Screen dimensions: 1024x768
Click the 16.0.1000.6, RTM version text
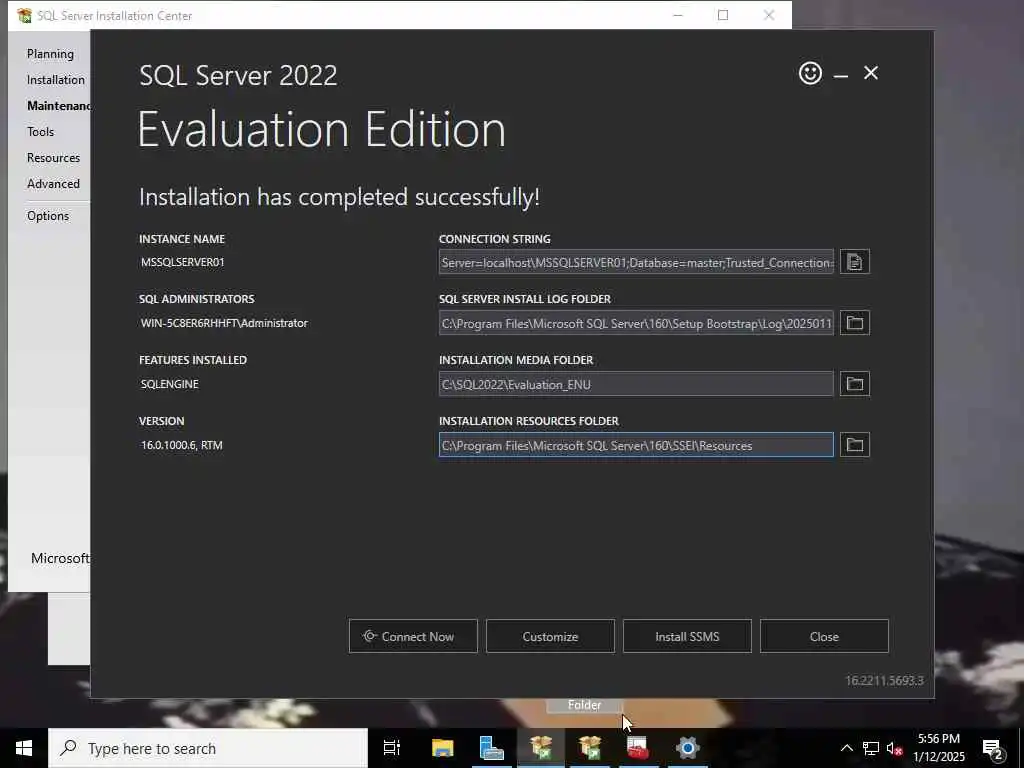pos(182,445)
